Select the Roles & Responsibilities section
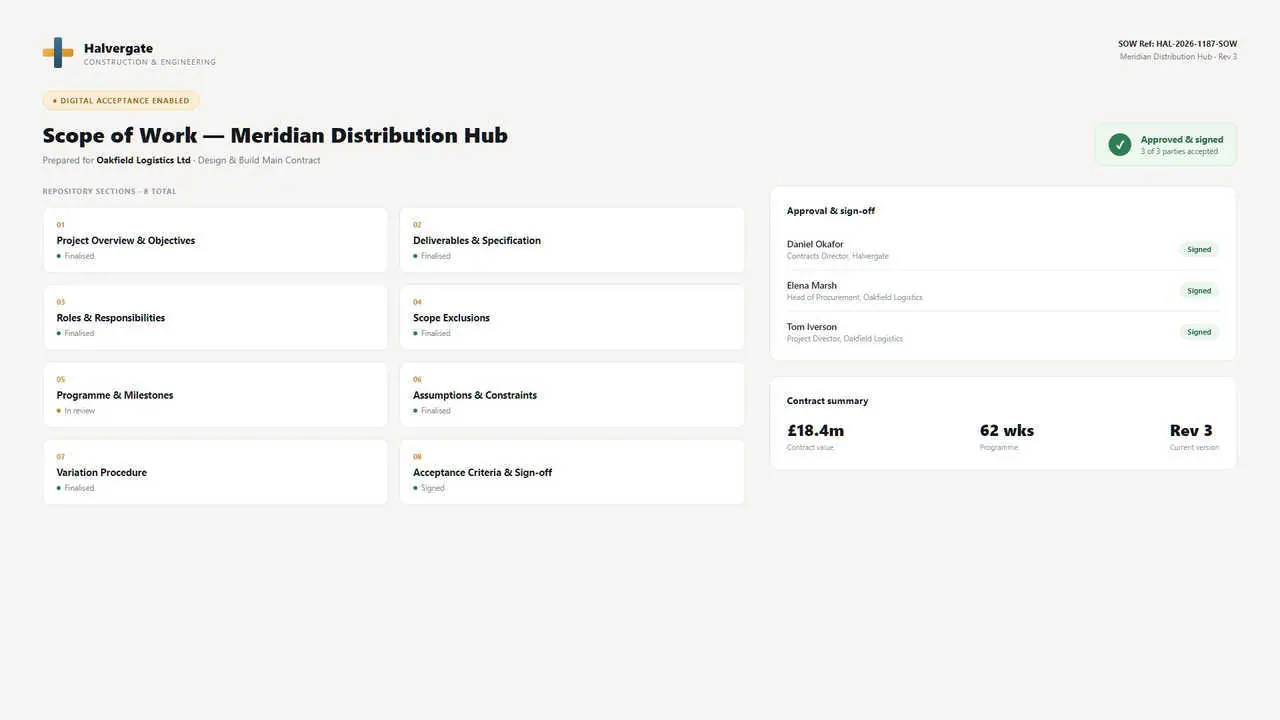The image size is (1280, 720). 215,317
